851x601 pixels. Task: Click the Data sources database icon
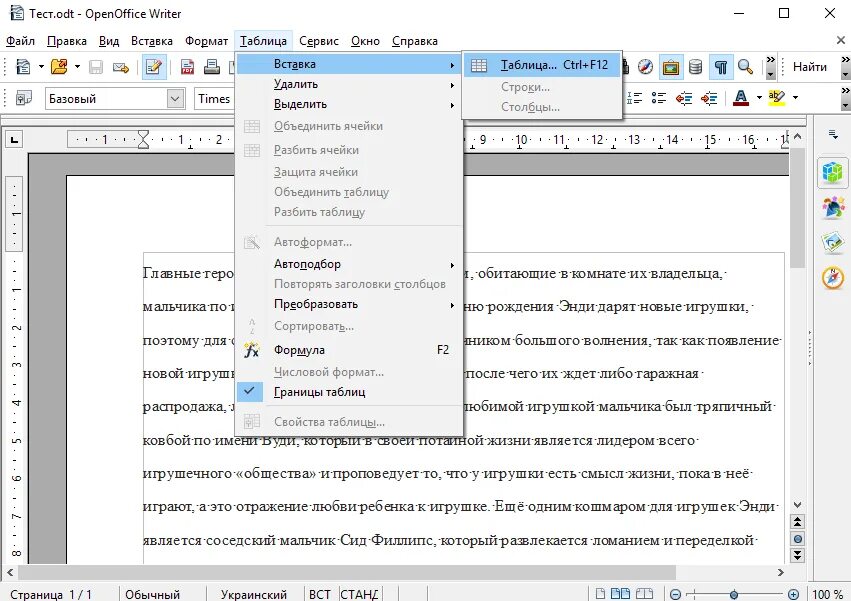695,67
